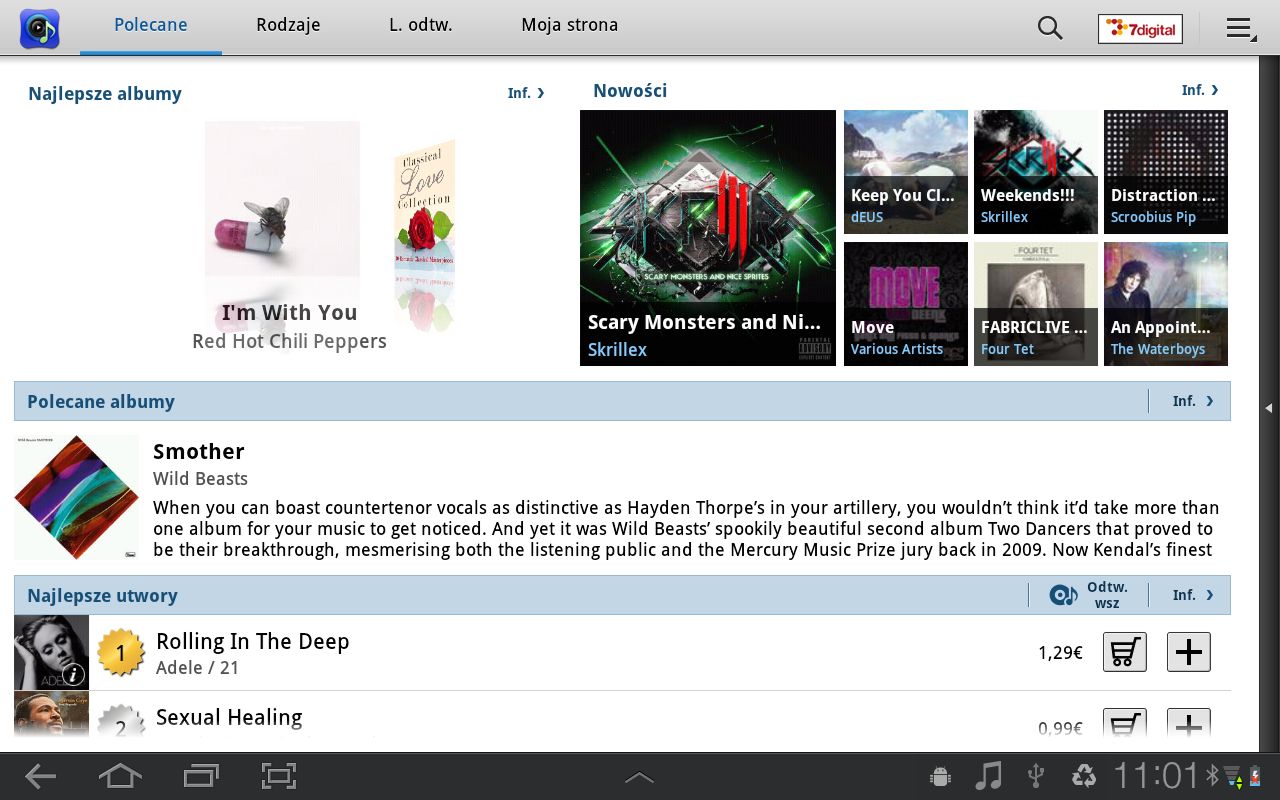
Task: Open the Moja strona tab
Action: pos(570,26)
